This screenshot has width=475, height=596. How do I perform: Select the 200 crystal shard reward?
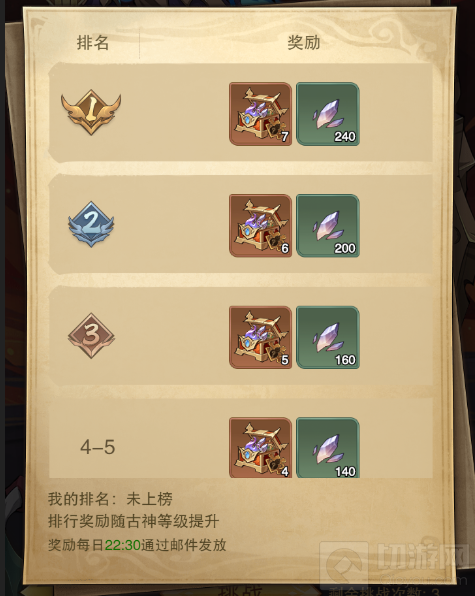[x=328, y=225]
